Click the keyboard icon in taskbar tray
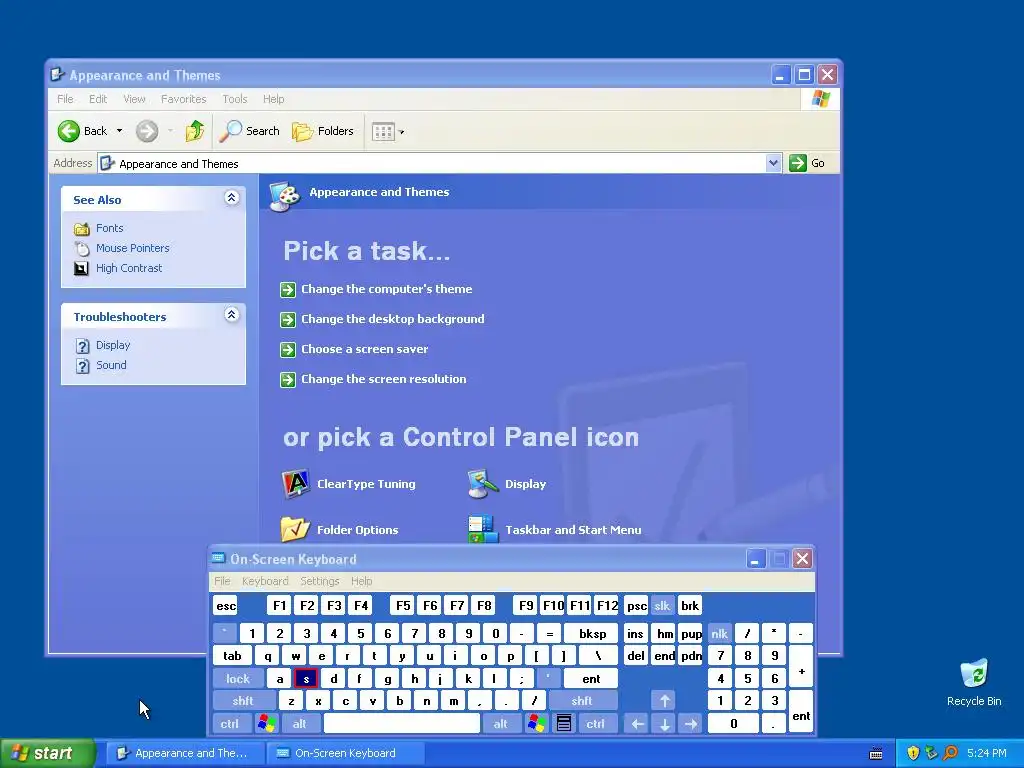Image resolution: width=1024 pixels, height=768 pixels. [x=876, y=754]
